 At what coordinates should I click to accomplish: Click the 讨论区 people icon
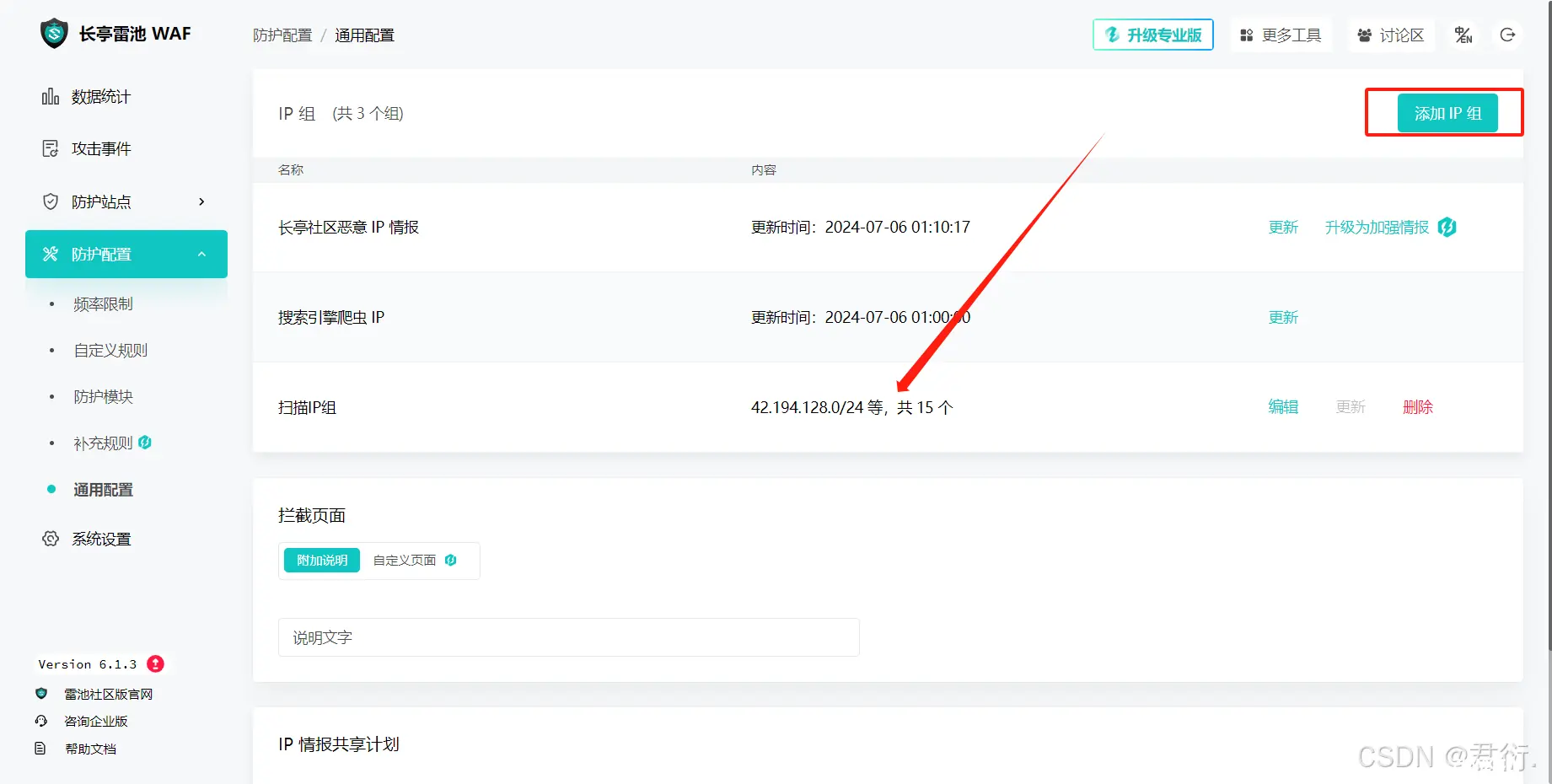click(x=1365, y=35)
